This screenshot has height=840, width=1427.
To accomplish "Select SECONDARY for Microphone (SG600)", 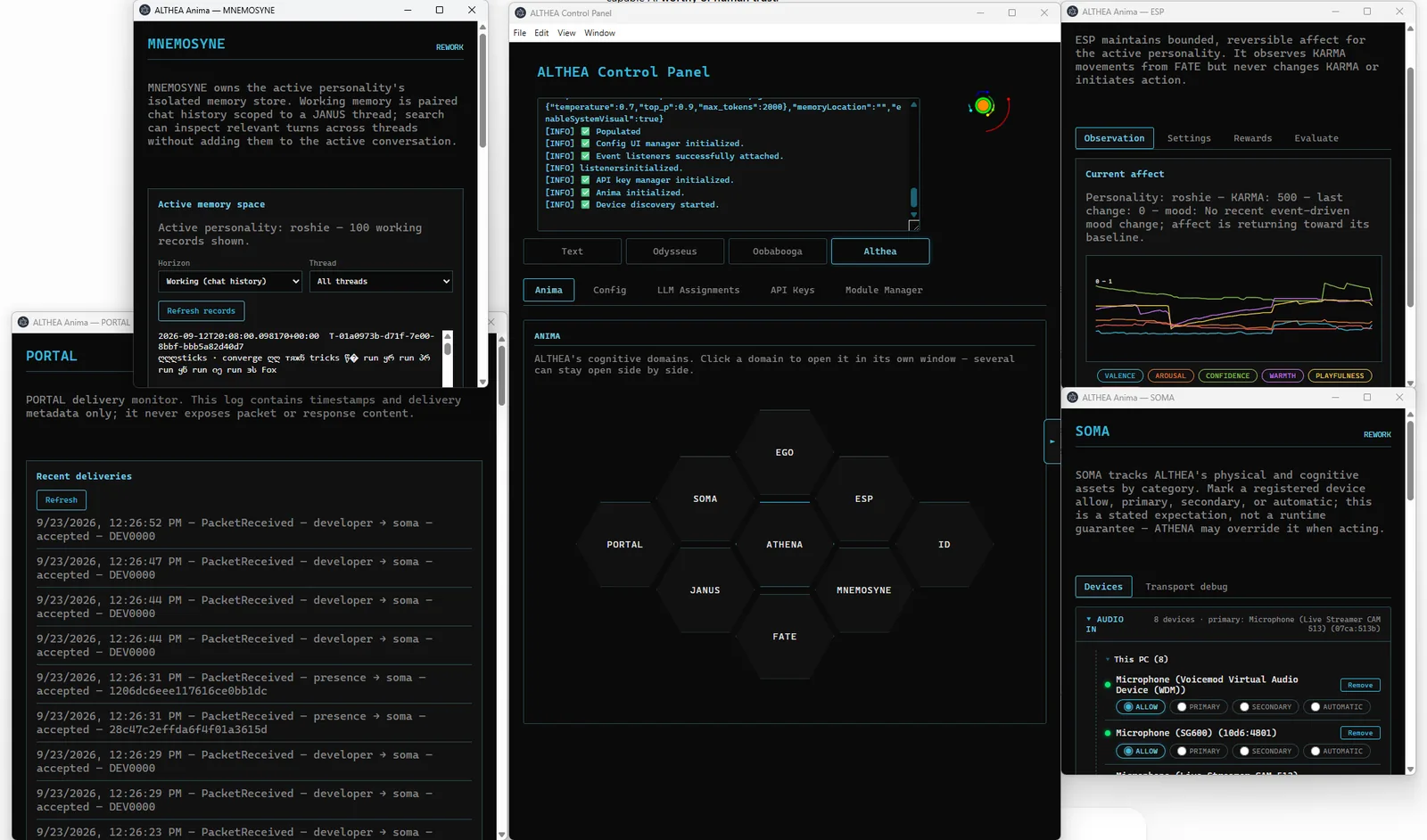I will click(x=1265, y=751).
